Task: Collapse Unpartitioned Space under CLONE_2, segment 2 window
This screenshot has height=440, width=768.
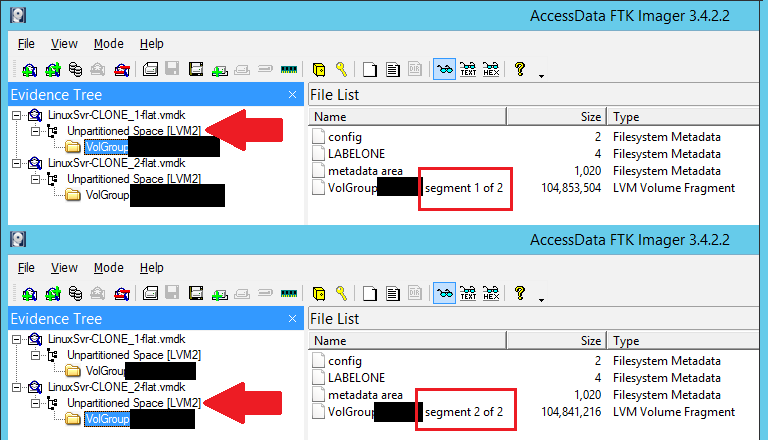Action: 35,403
